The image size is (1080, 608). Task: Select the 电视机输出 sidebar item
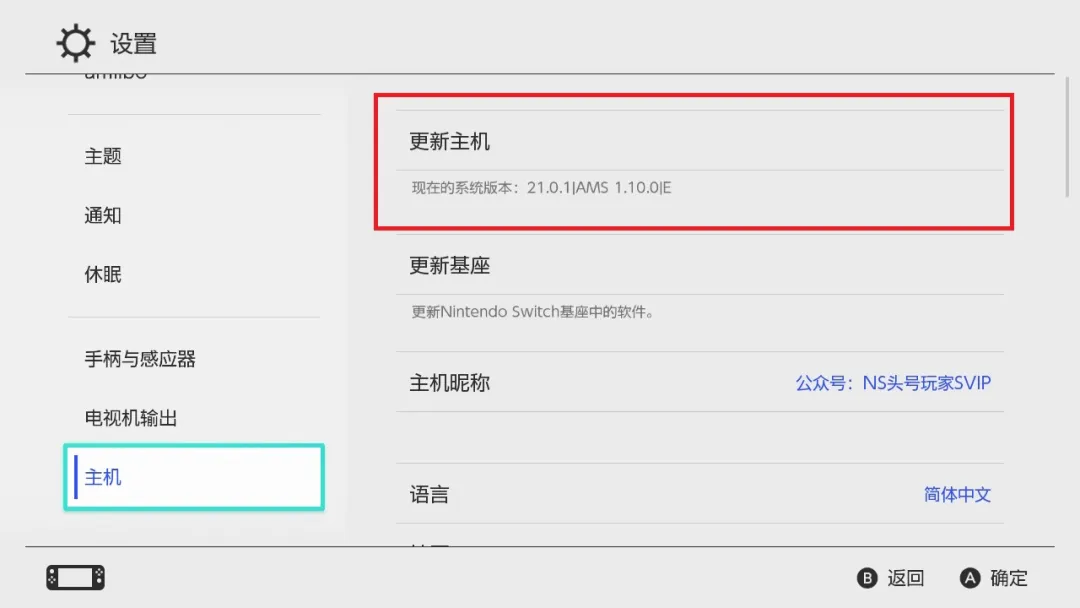131,418
